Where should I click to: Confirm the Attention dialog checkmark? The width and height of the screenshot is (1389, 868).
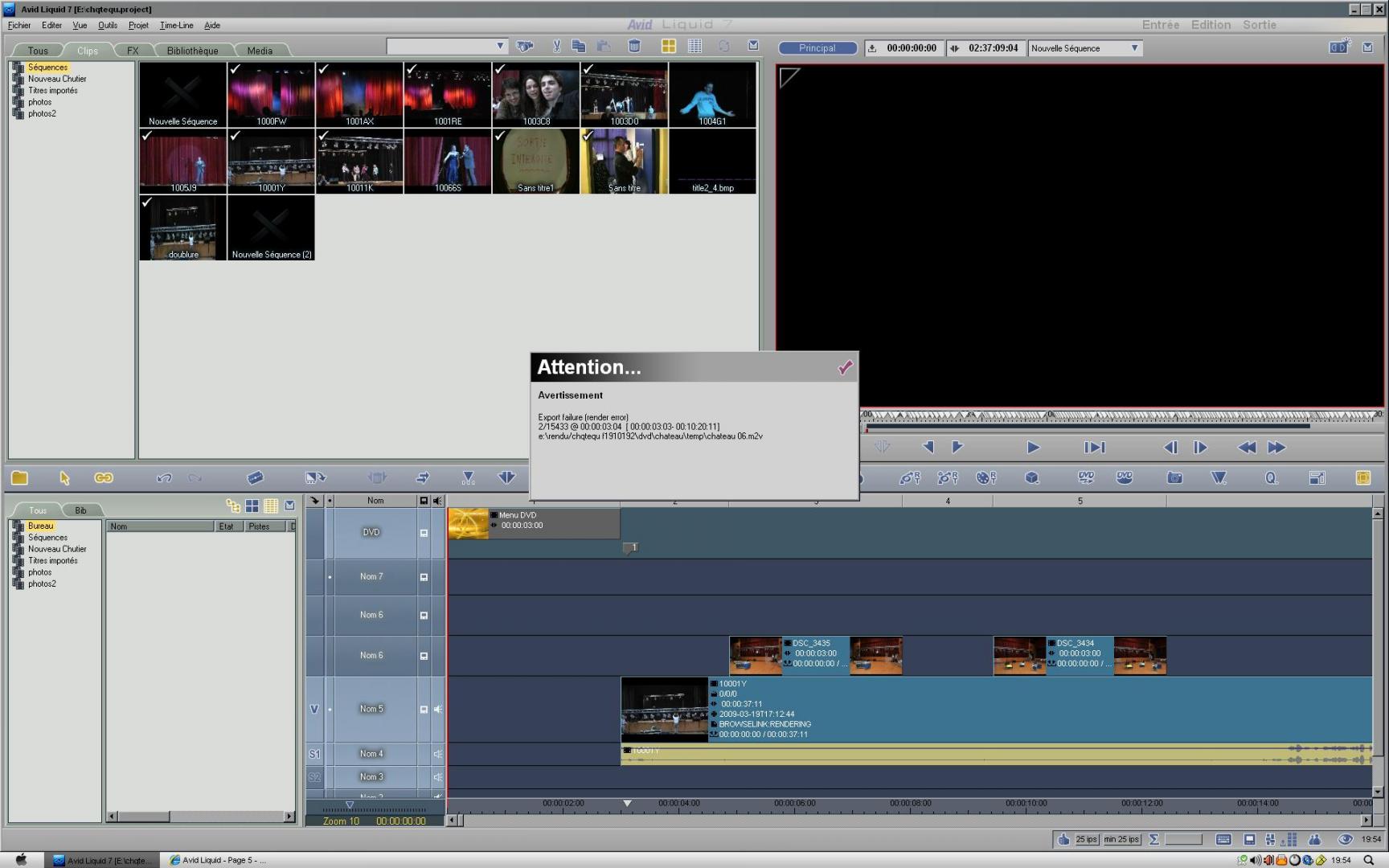tap(845, 367)
